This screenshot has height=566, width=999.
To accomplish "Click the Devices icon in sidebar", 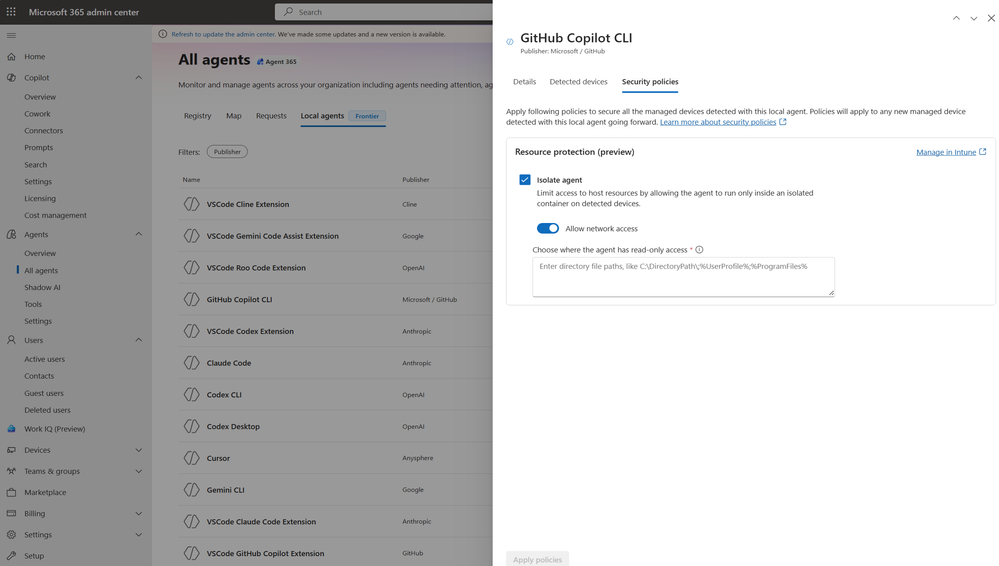I will (11, 450).
